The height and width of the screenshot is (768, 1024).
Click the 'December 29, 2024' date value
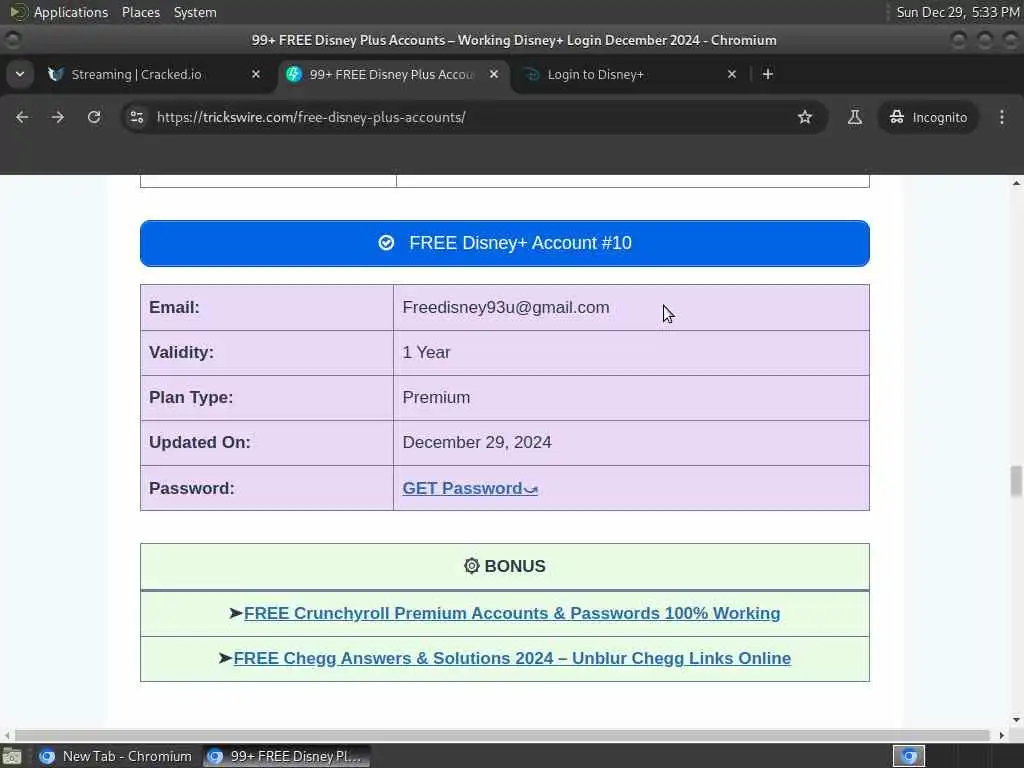(x=477, y=443)
